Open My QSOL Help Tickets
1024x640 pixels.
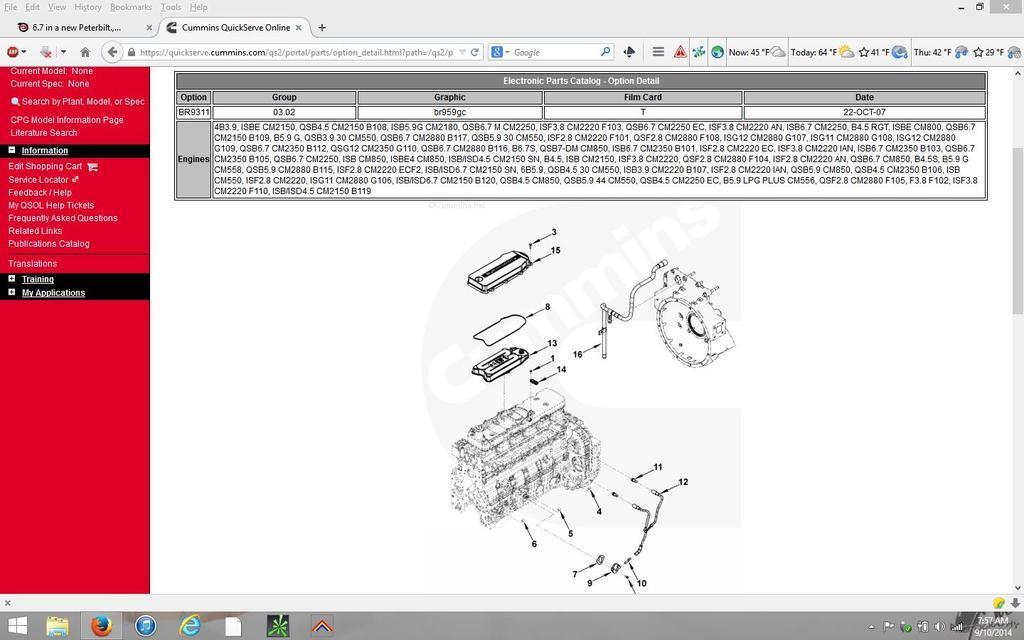(x=51, y=205)
